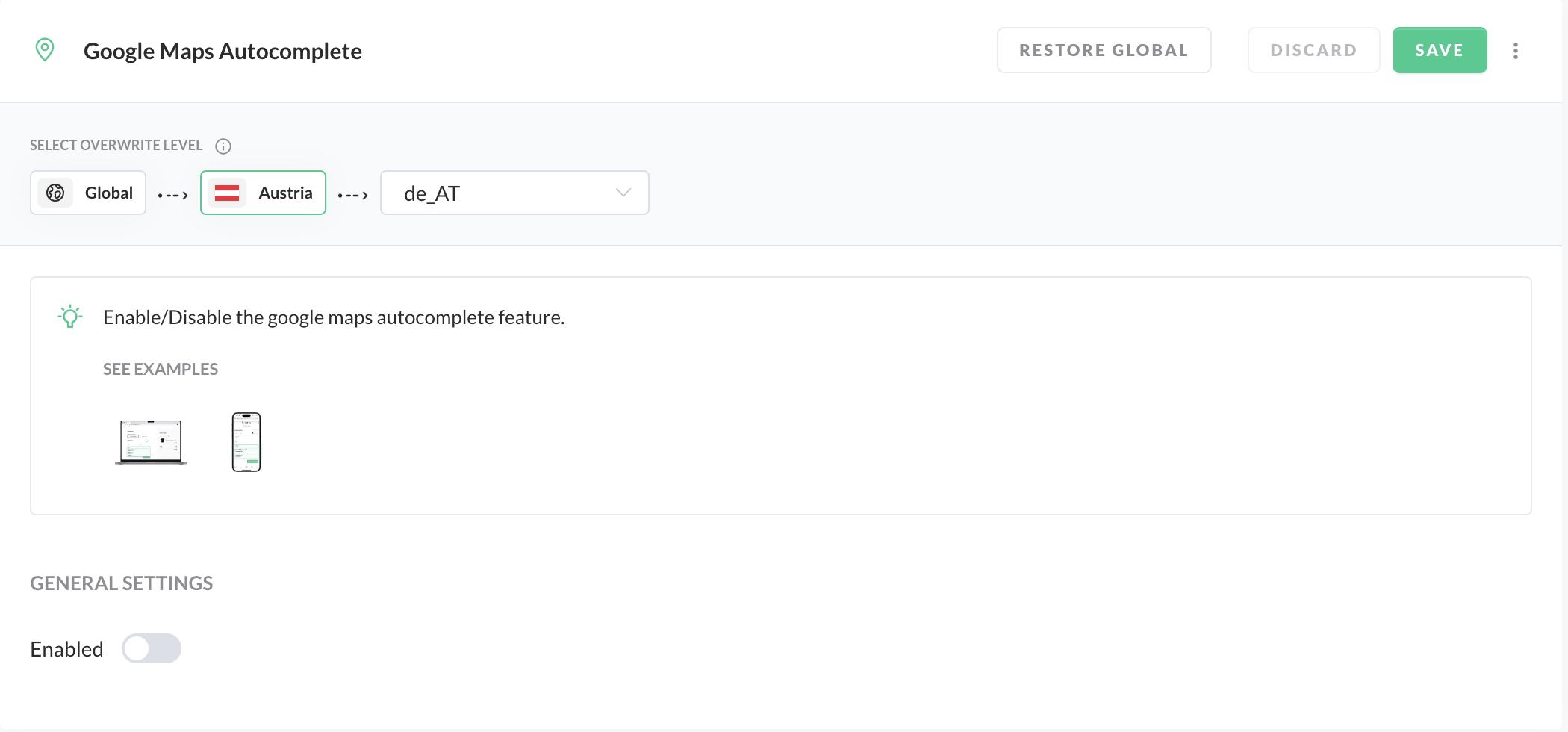Click the map pin icon beside the title
This screenshot has height=732, width=1568.
(x=45, y=50)
